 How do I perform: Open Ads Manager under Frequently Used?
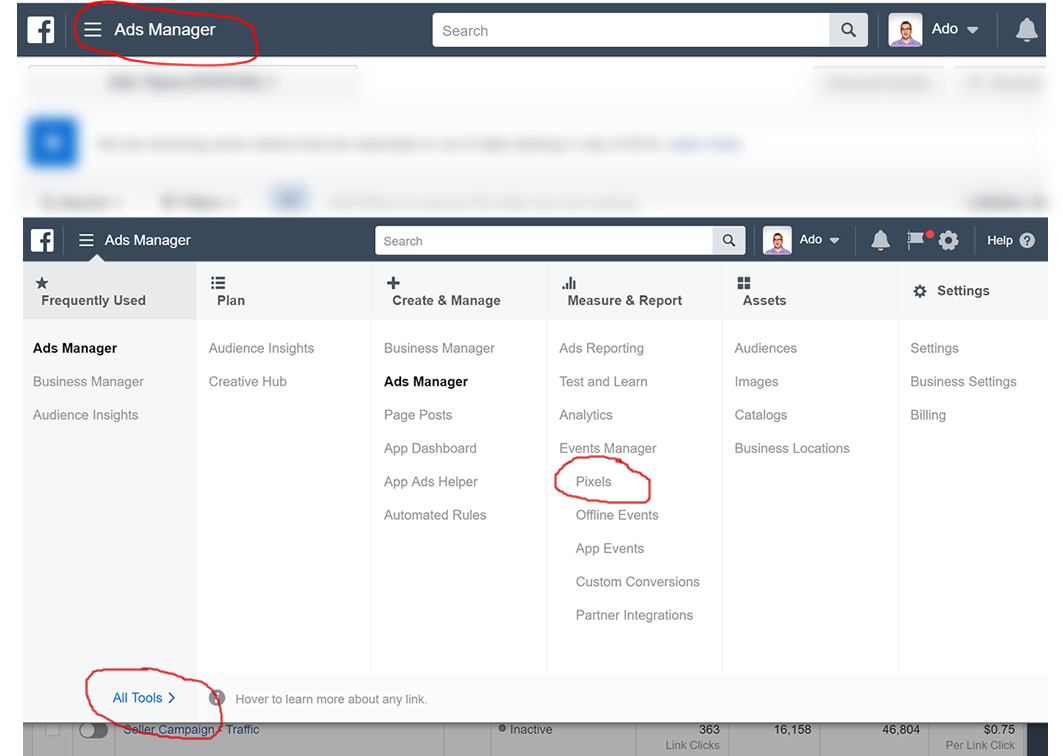[x=75, y=348]
